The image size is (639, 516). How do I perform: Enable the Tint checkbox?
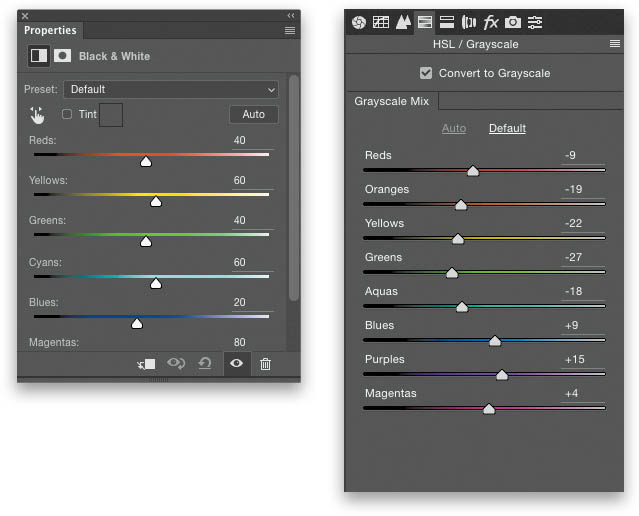tap(67, 114)
